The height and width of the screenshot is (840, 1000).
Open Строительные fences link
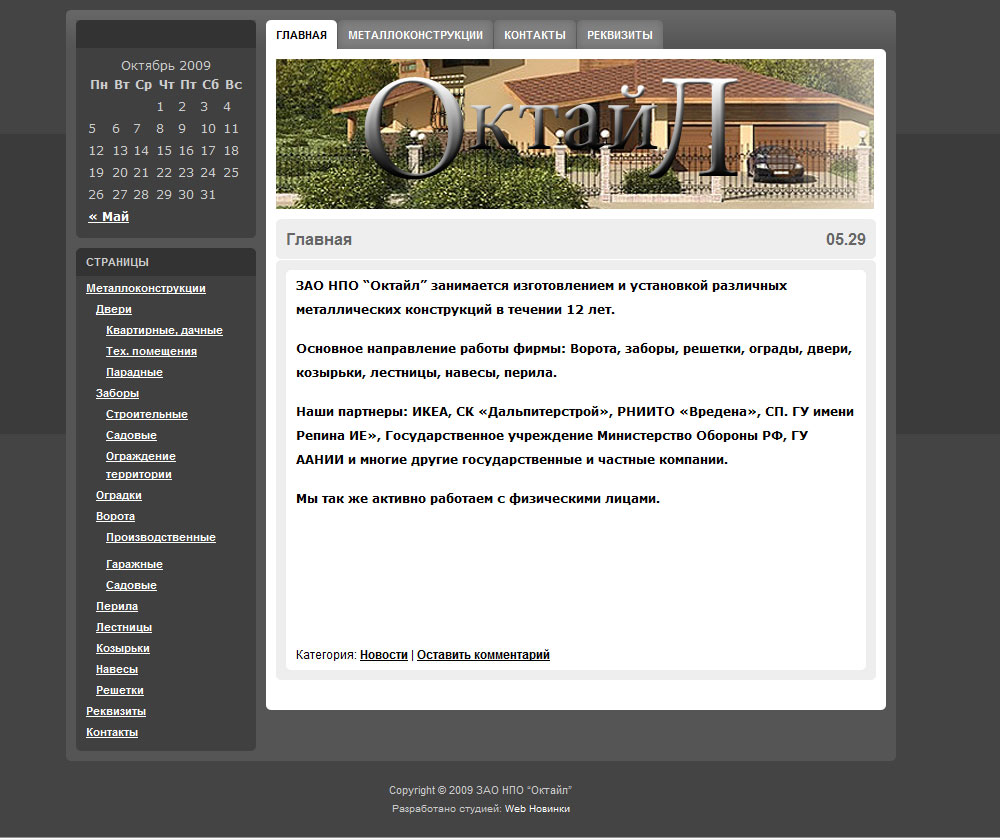[147, 415]
